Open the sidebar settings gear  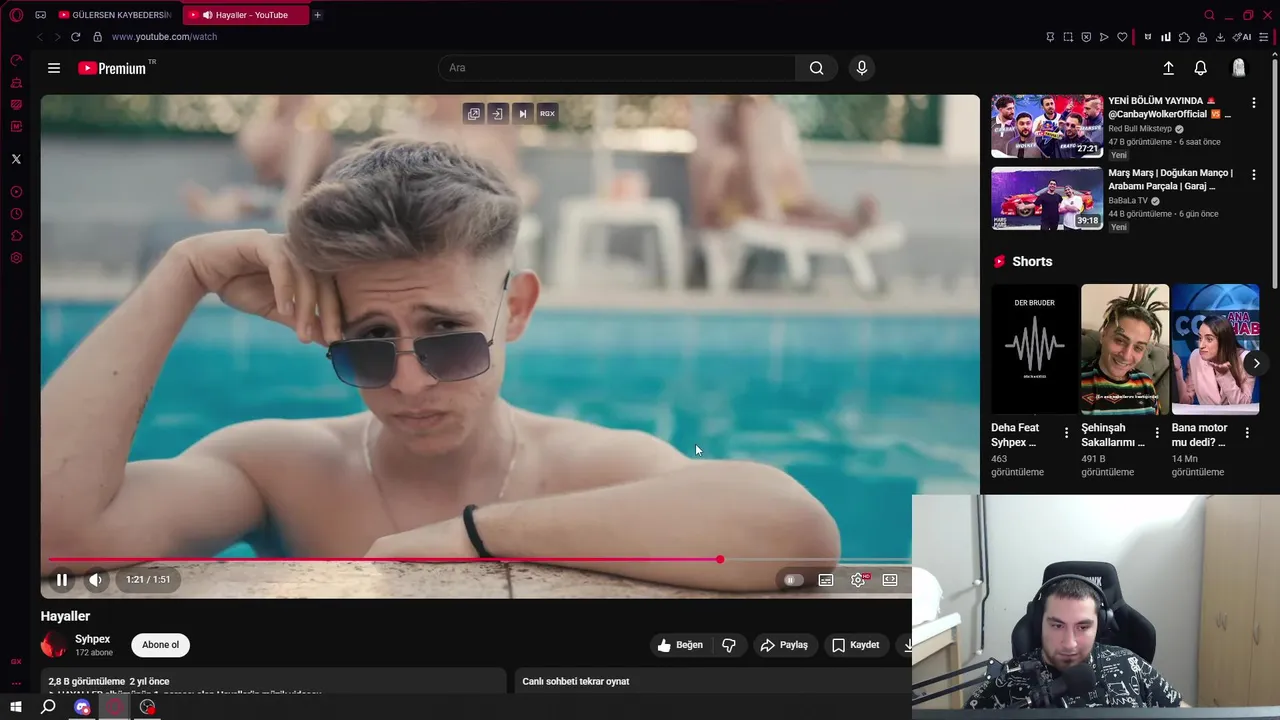click(16, 258)
